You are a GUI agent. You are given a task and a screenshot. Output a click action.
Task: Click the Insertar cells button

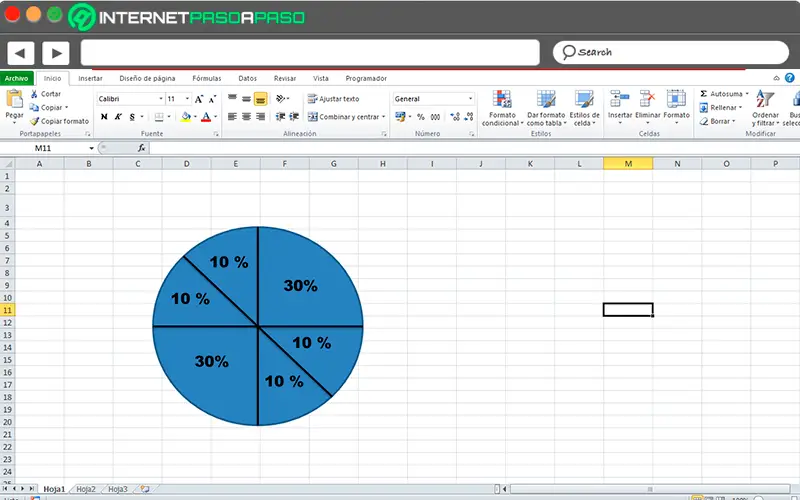[x=620, y=108]
